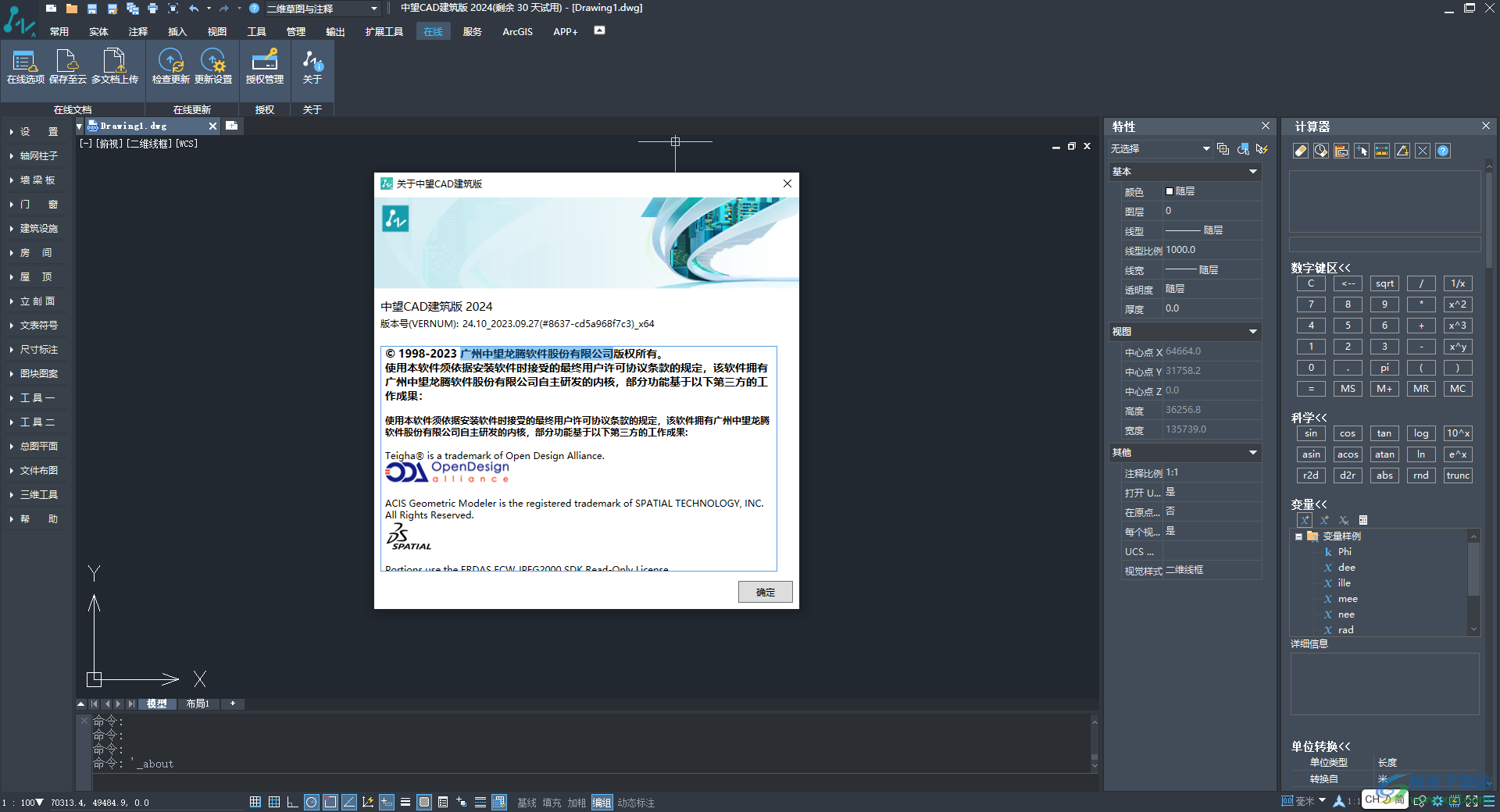The height and width of the screenshot is (812, 1500).
Task: Open calculator help question mark icon
Action: tap(1443, 151)
